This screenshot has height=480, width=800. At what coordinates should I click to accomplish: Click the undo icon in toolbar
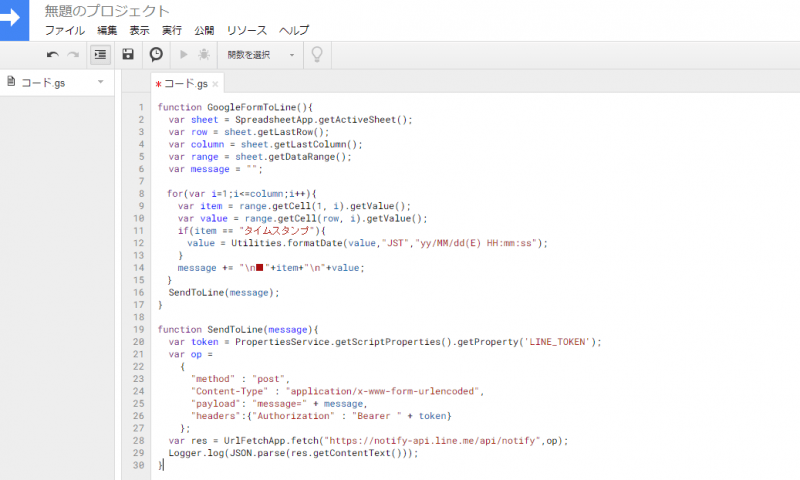53,55
